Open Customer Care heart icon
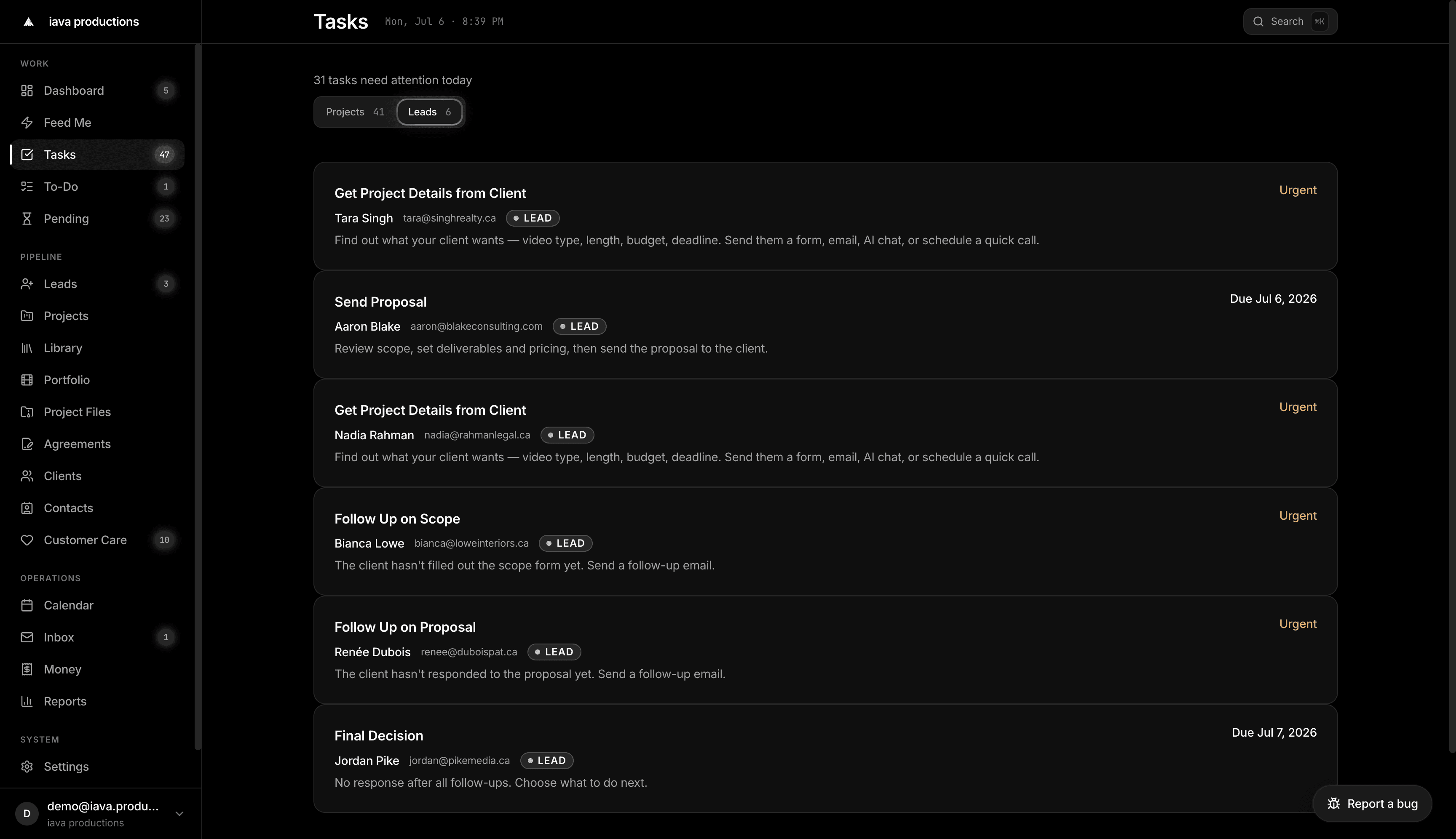Viewport: 1456px width, 839px height. click(27, 540)
